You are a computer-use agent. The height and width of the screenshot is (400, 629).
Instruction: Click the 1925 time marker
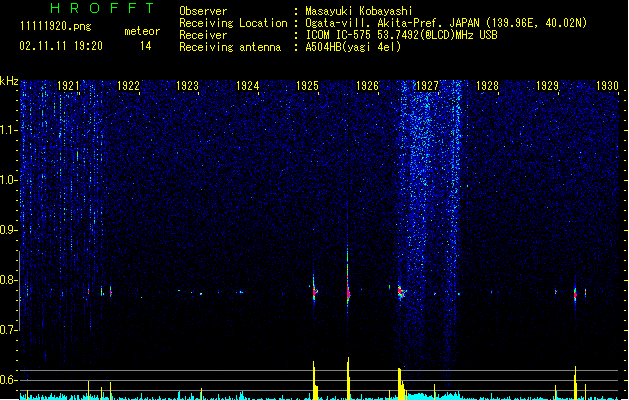307,86
